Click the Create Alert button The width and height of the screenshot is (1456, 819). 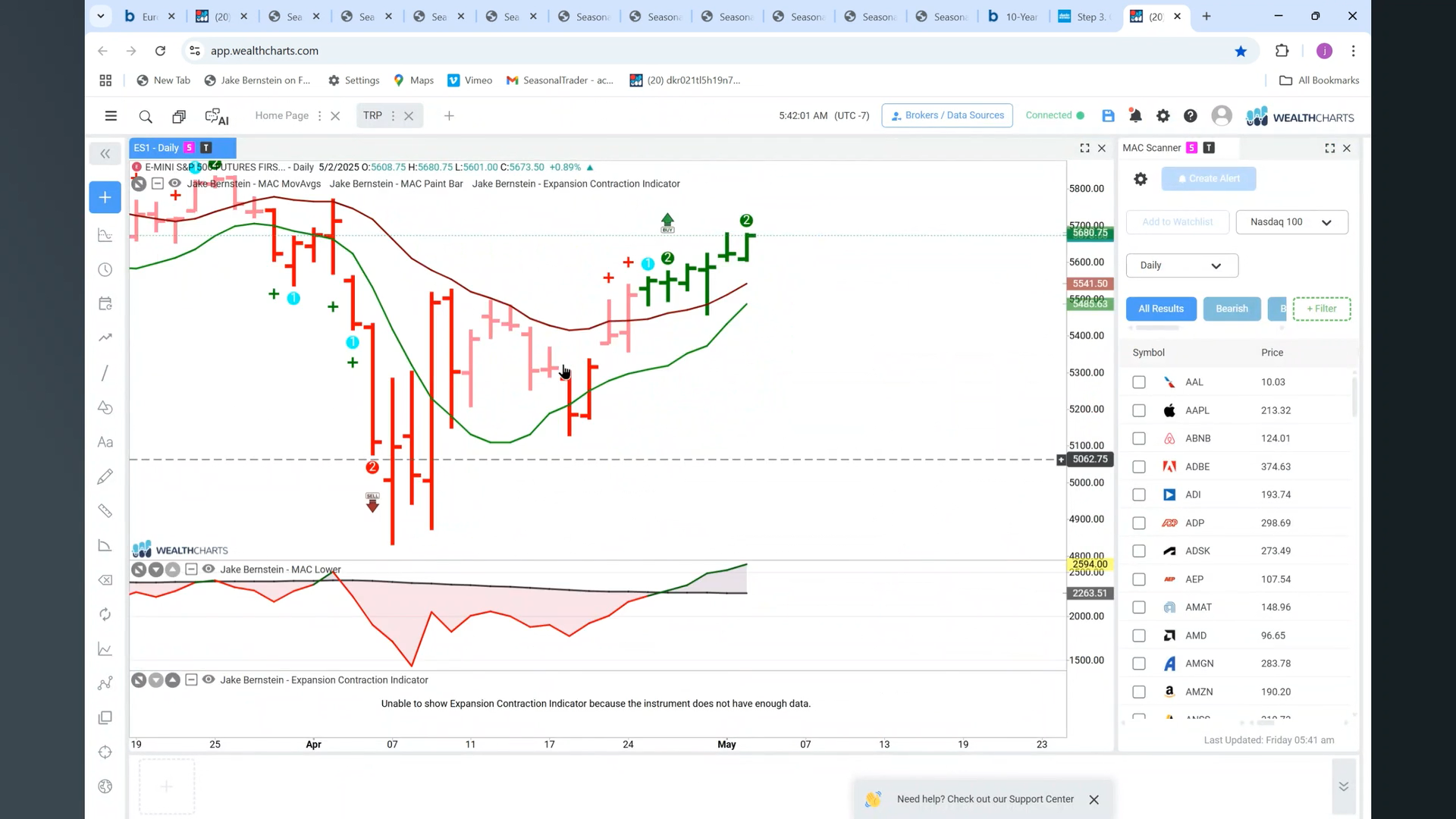(x=1209, y=179)
